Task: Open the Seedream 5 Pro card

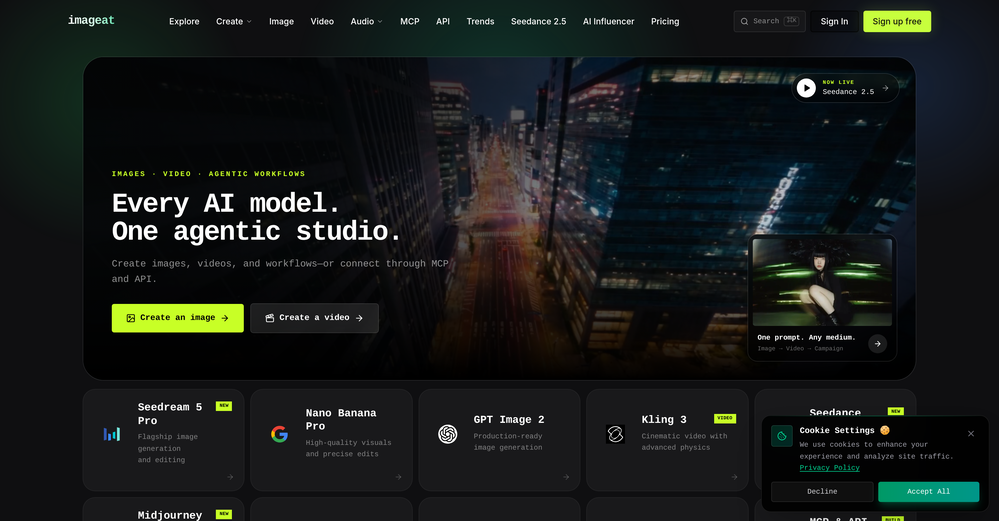Action: point(163,439)
